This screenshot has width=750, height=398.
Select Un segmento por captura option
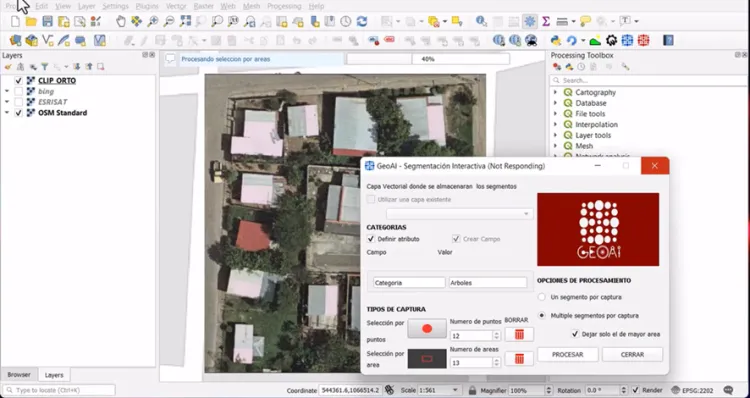pyautogui.click(x=541, y=297)
